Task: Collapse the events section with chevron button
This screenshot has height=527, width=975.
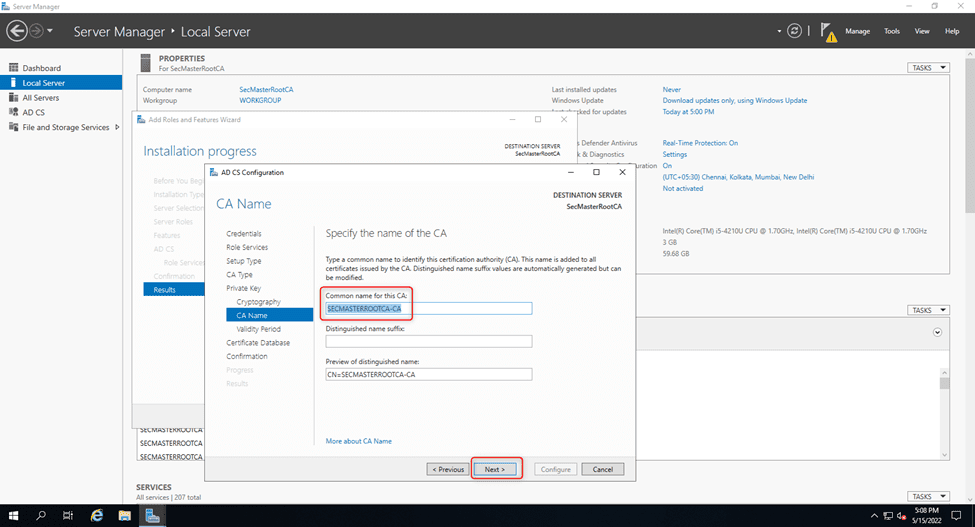Action: pyautogui.click(x=937, y=332)
